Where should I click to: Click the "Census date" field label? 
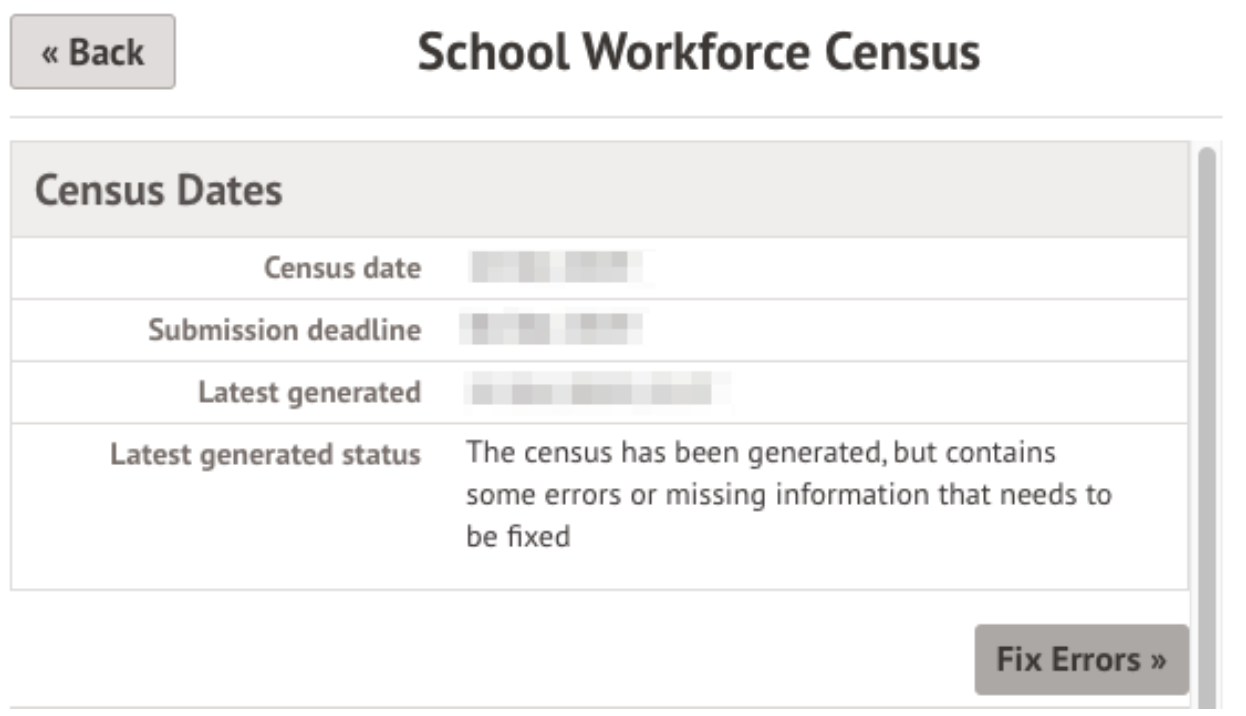342,268
